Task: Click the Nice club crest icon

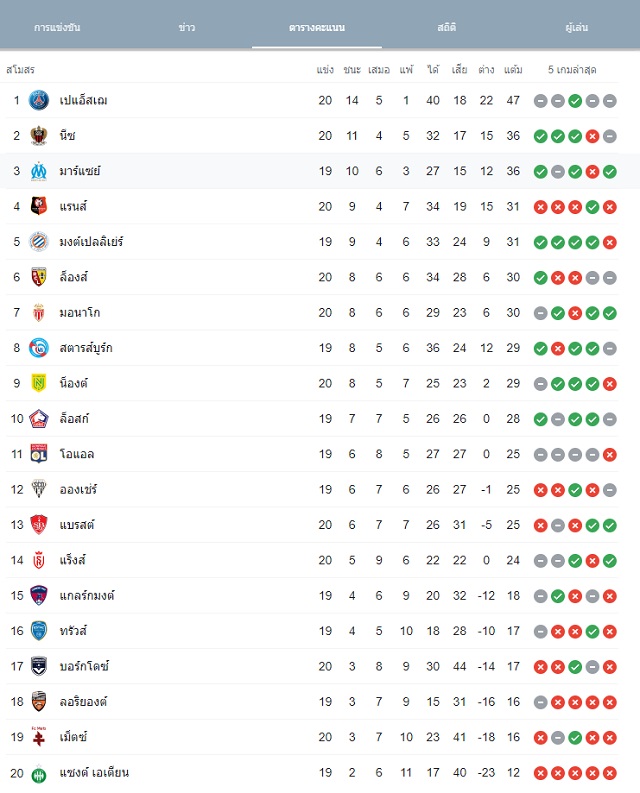Action: (39, 136)
